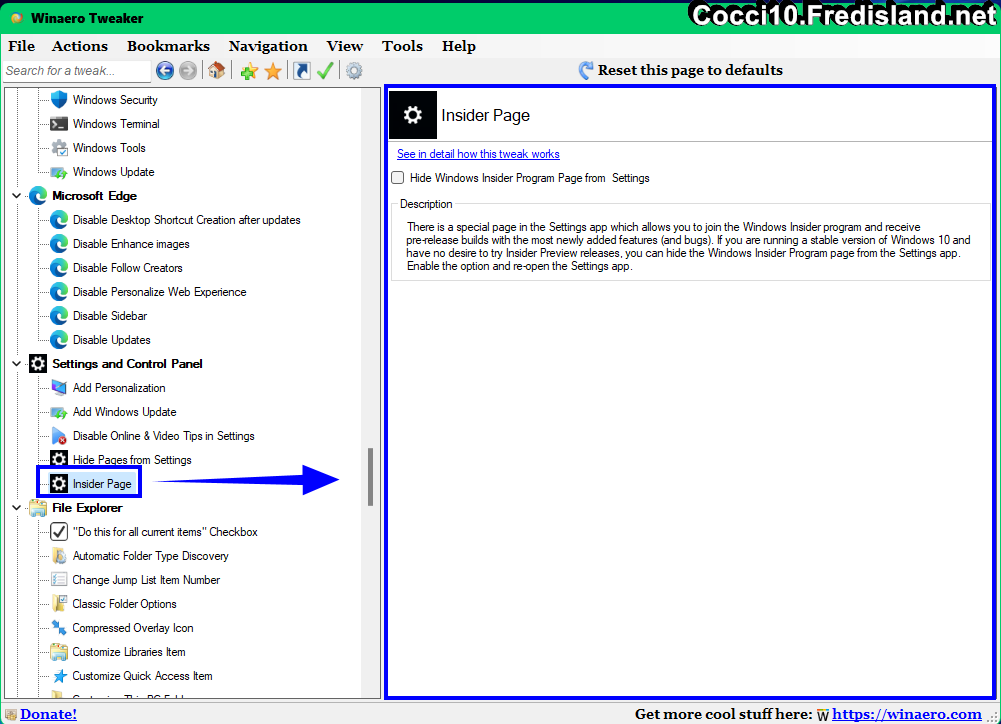Click the Add Personalization icon
The image size is (1001, 724).
(x=59, y=388)
